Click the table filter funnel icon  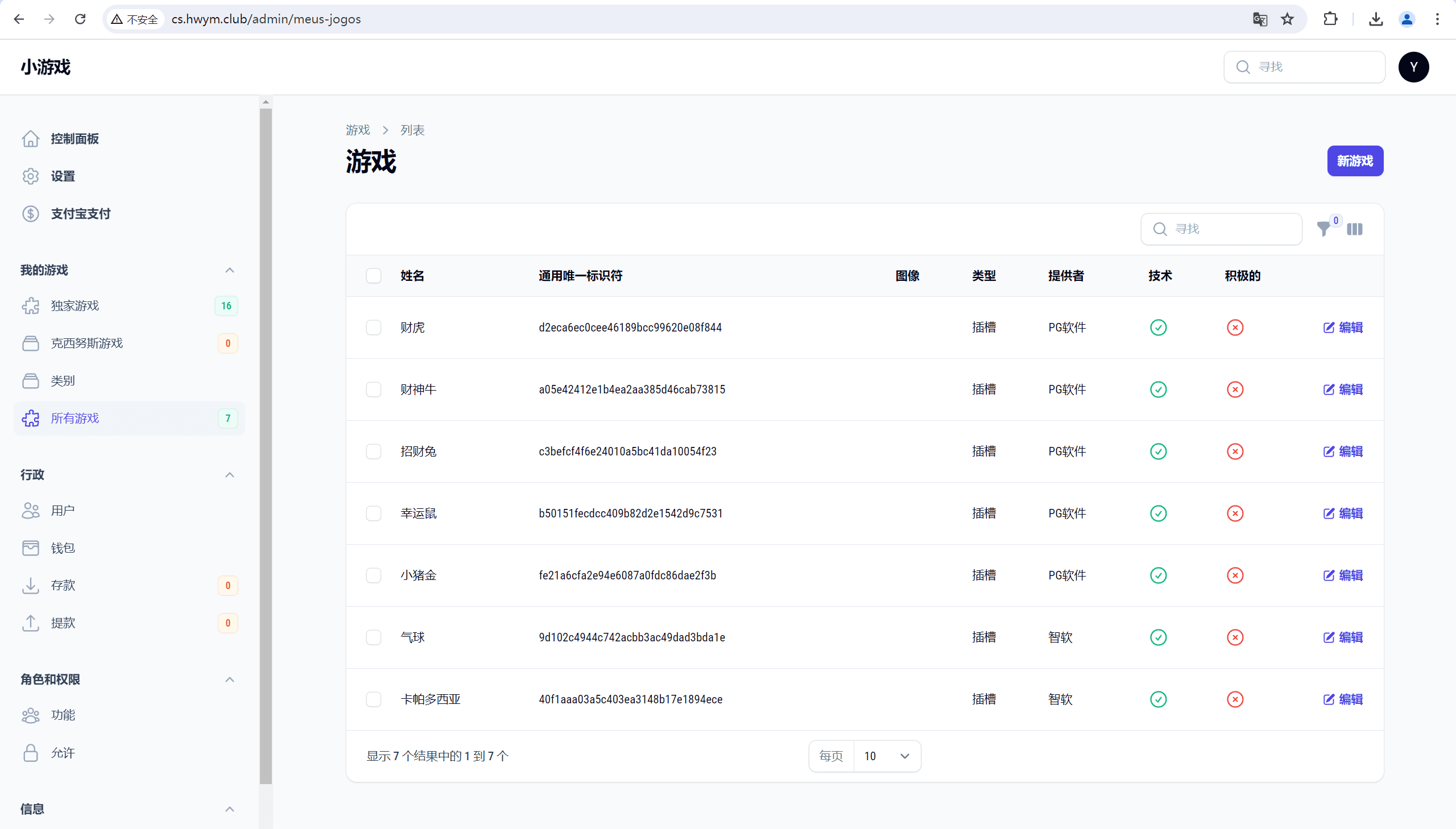tap(1323, 230)
